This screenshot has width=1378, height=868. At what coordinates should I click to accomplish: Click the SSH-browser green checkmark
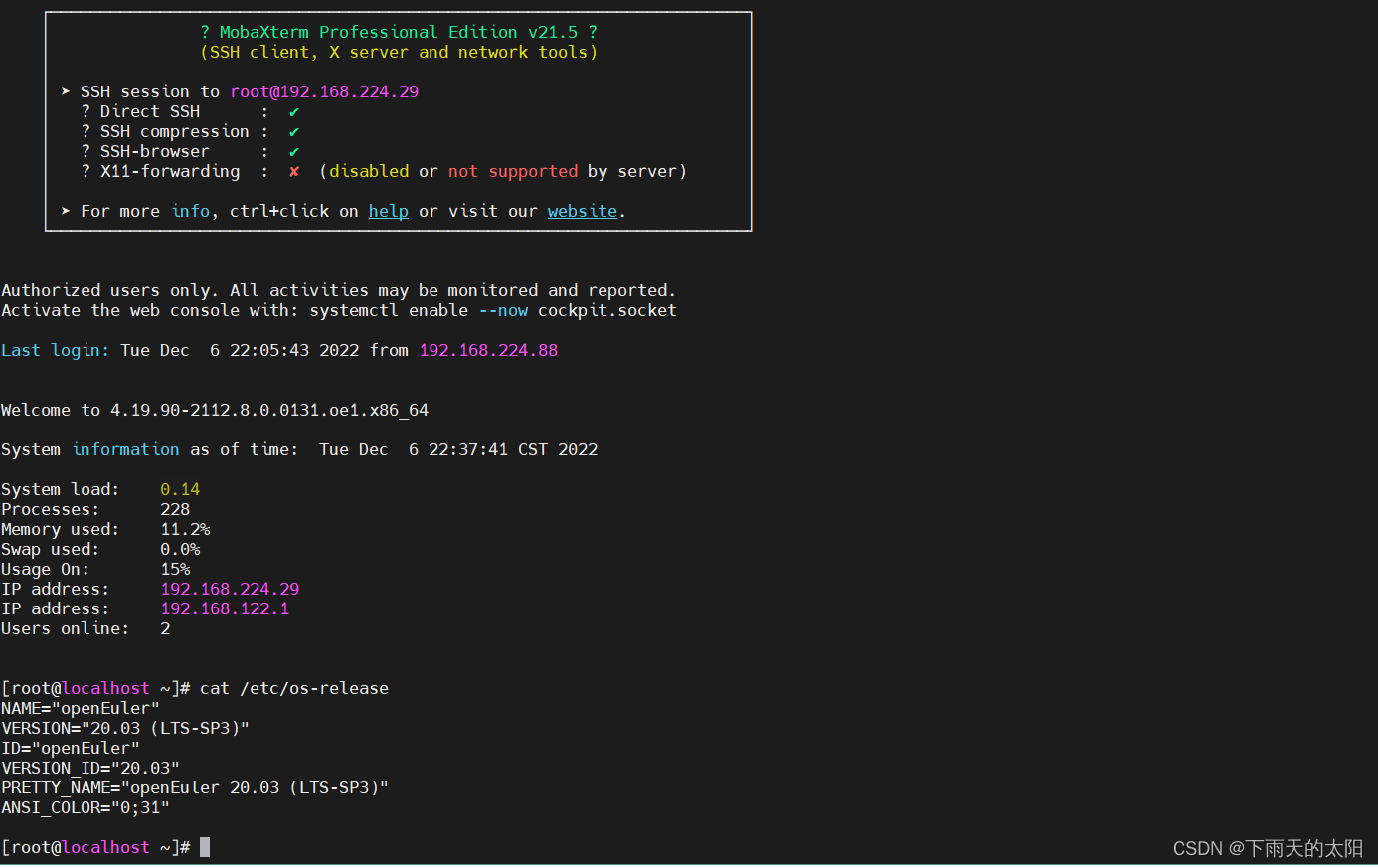coord(294,152)
